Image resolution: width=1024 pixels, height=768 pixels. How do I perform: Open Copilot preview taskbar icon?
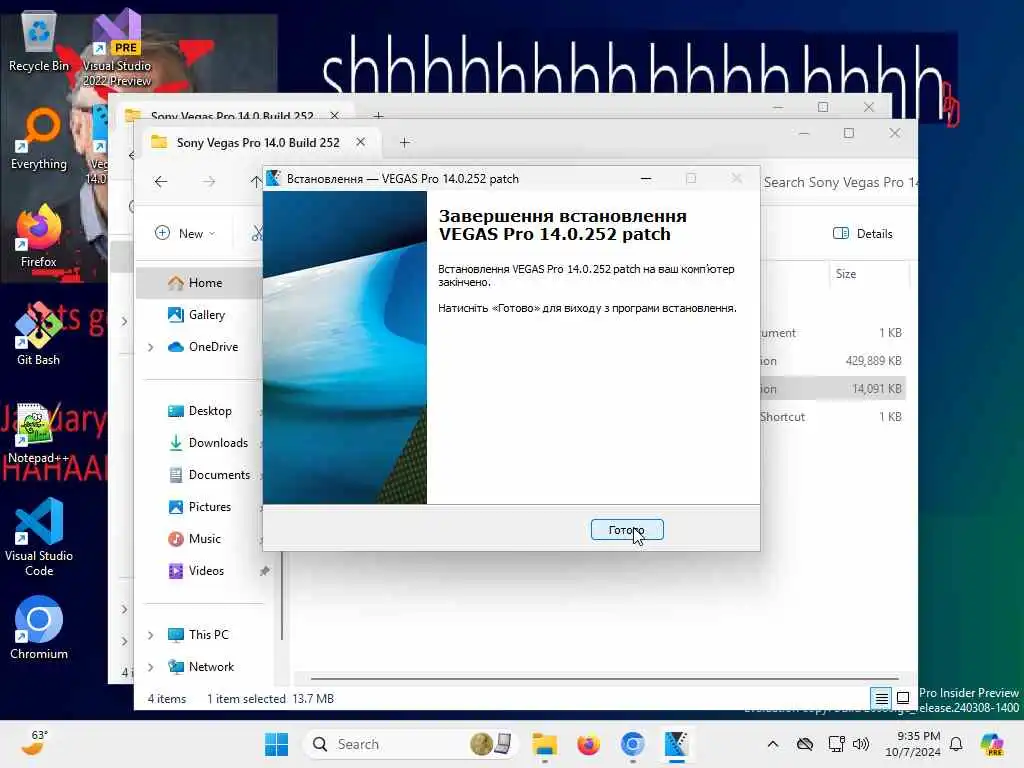(992, 744)
